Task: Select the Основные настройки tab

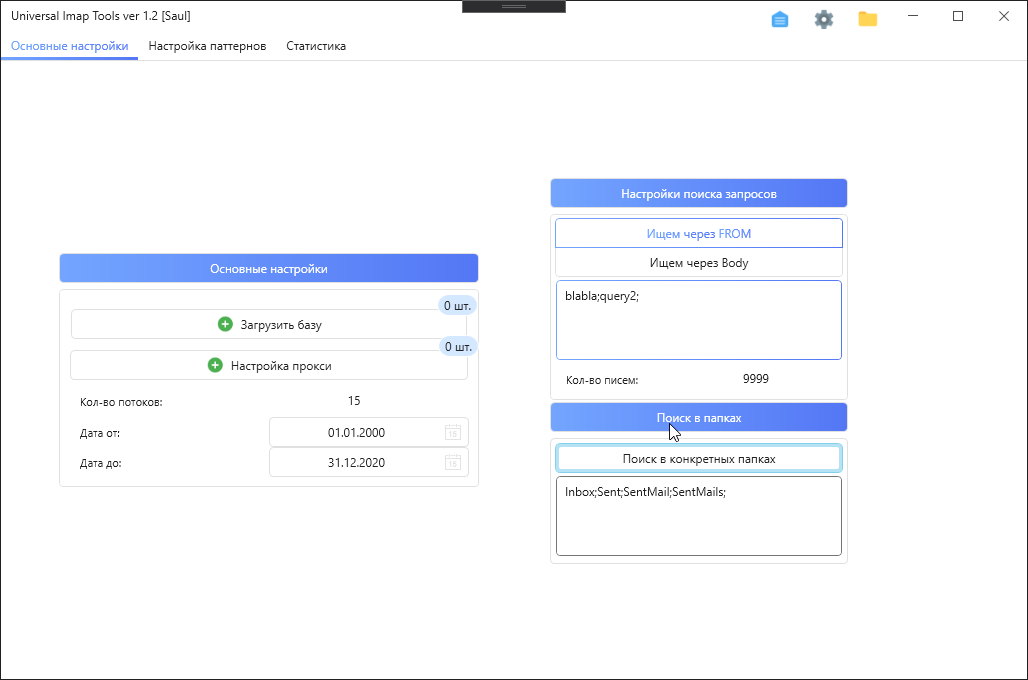Action: point(69,46)
